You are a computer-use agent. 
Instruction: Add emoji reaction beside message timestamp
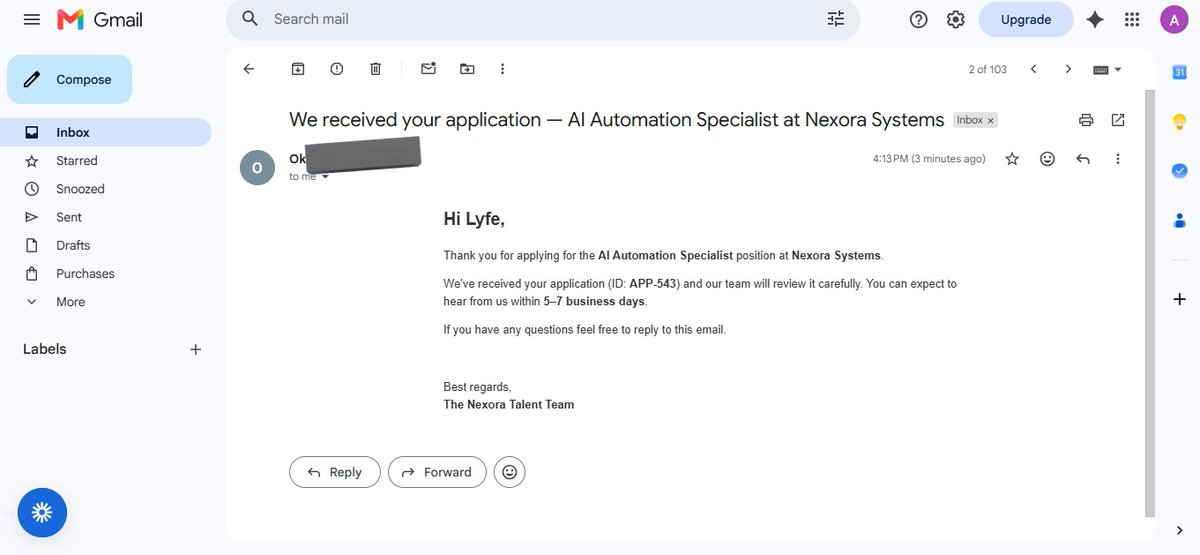pos(1047,159)
